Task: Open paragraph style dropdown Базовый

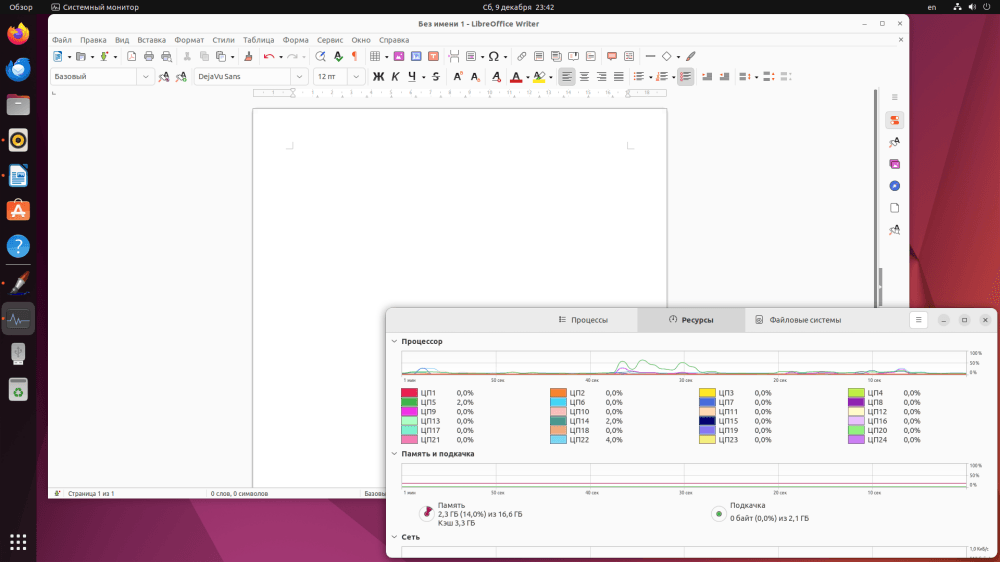Action: [145, 77]
